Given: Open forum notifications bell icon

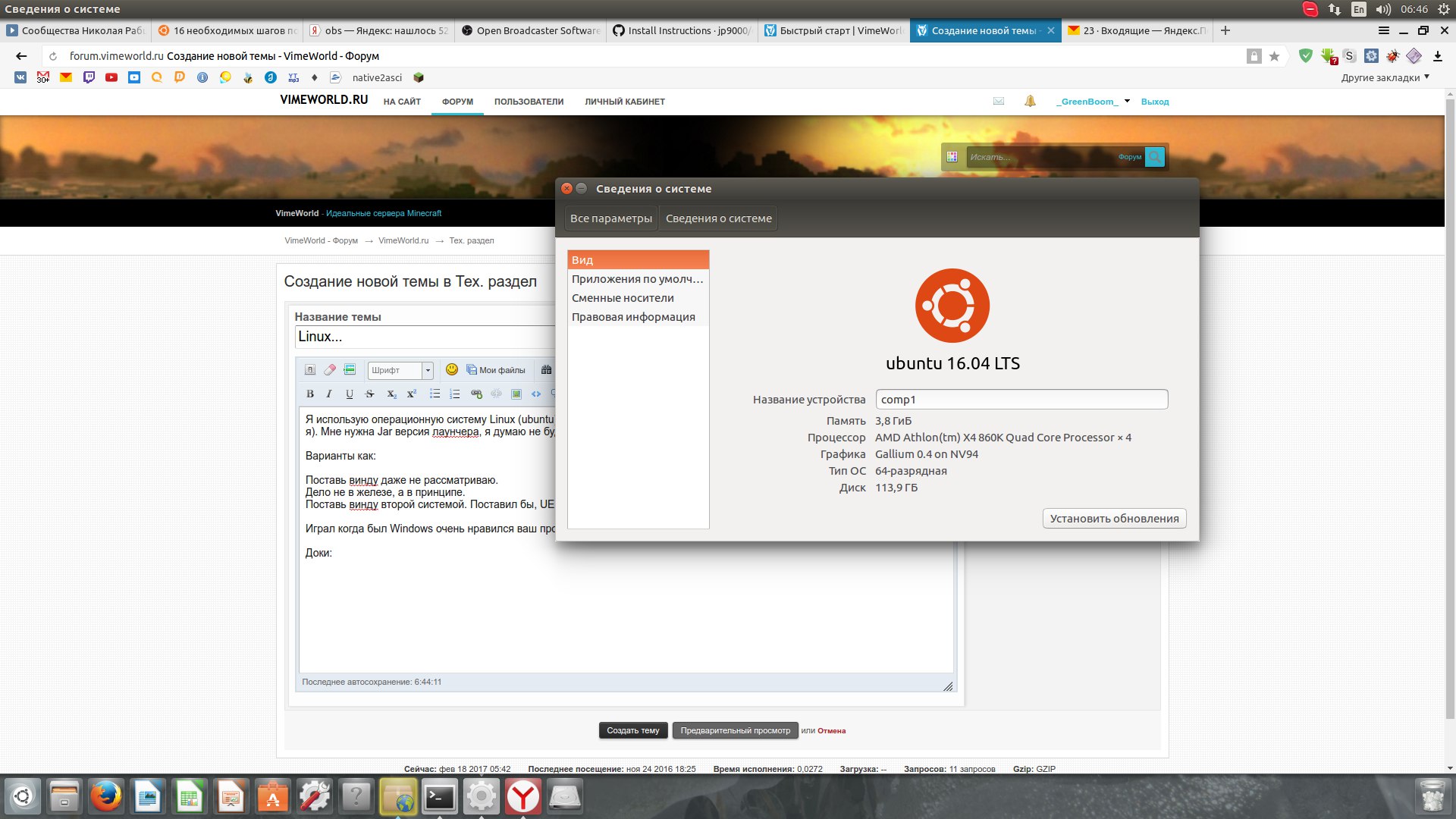Looking at the screenshot, I should pyautogui.click(x=1030, y=101).
